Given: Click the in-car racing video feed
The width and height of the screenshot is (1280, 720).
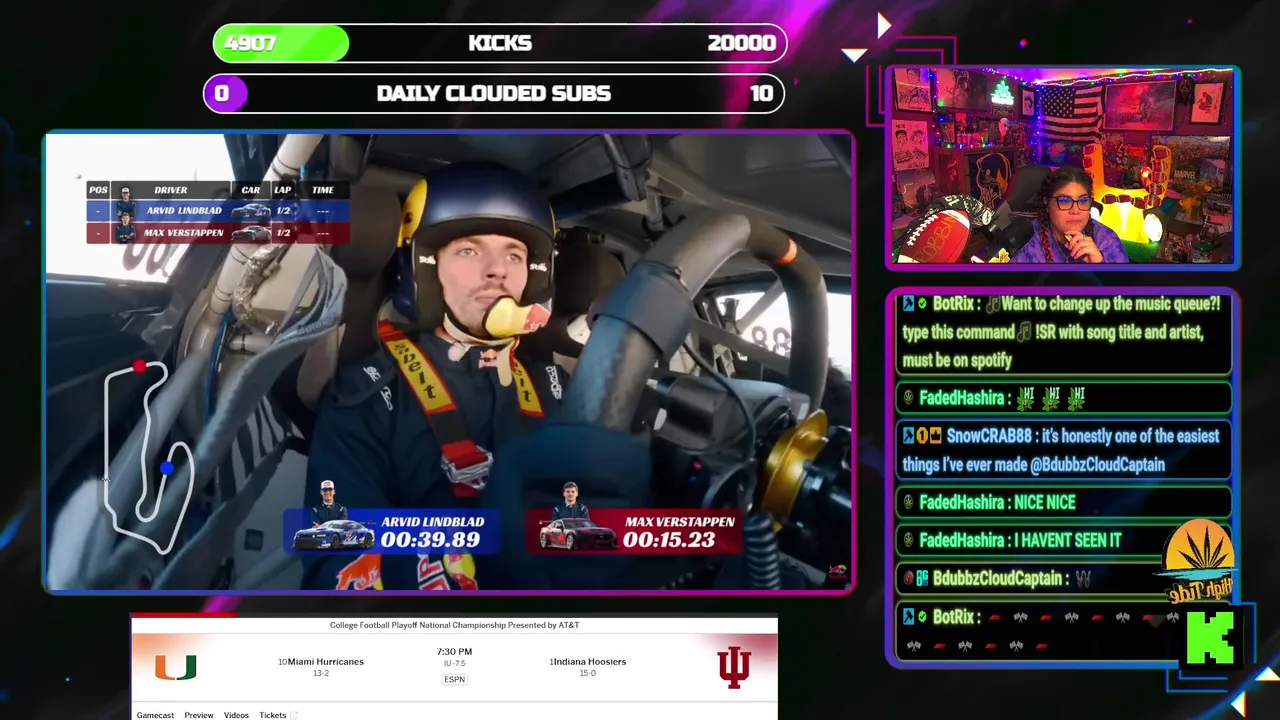Looking at the screenshot, I should click(x=449, y=362).
